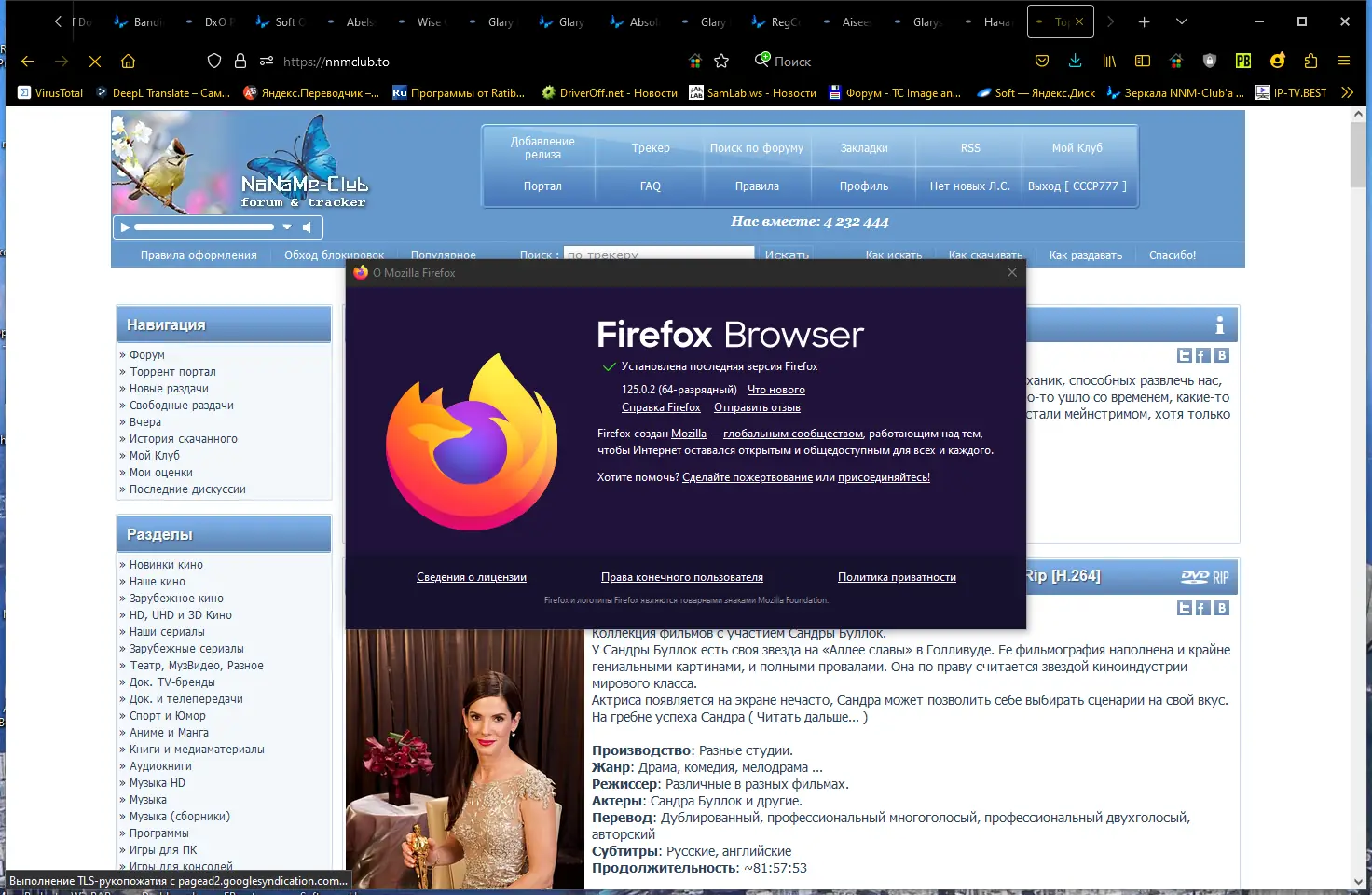The height and width of the screenshot is (895, 1372).
Task: Start the site audio player play button
Action: pos(125,227)
